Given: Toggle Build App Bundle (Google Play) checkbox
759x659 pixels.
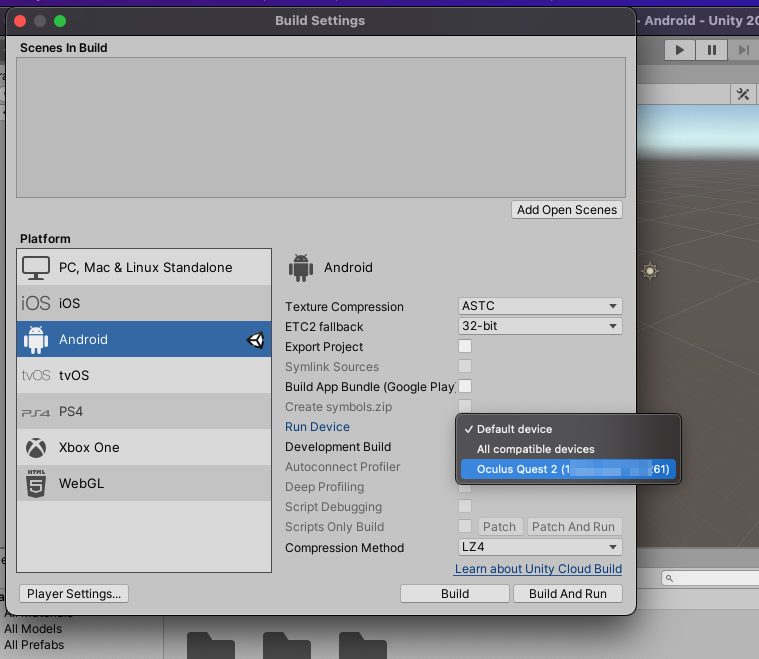Looking at the screenshot, I should point(465,386).
